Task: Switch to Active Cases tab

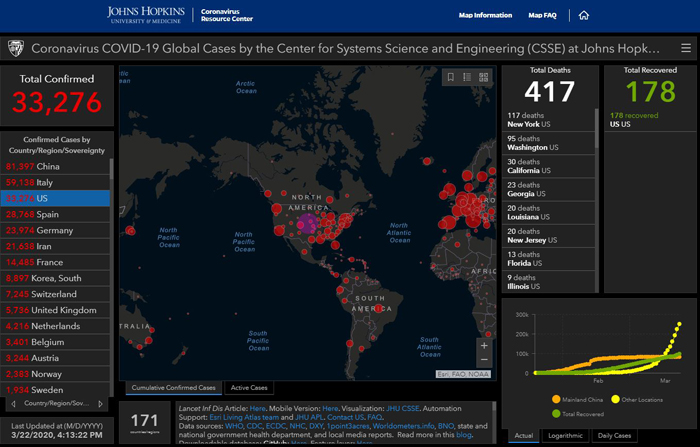Action: [x=249, y=388]
